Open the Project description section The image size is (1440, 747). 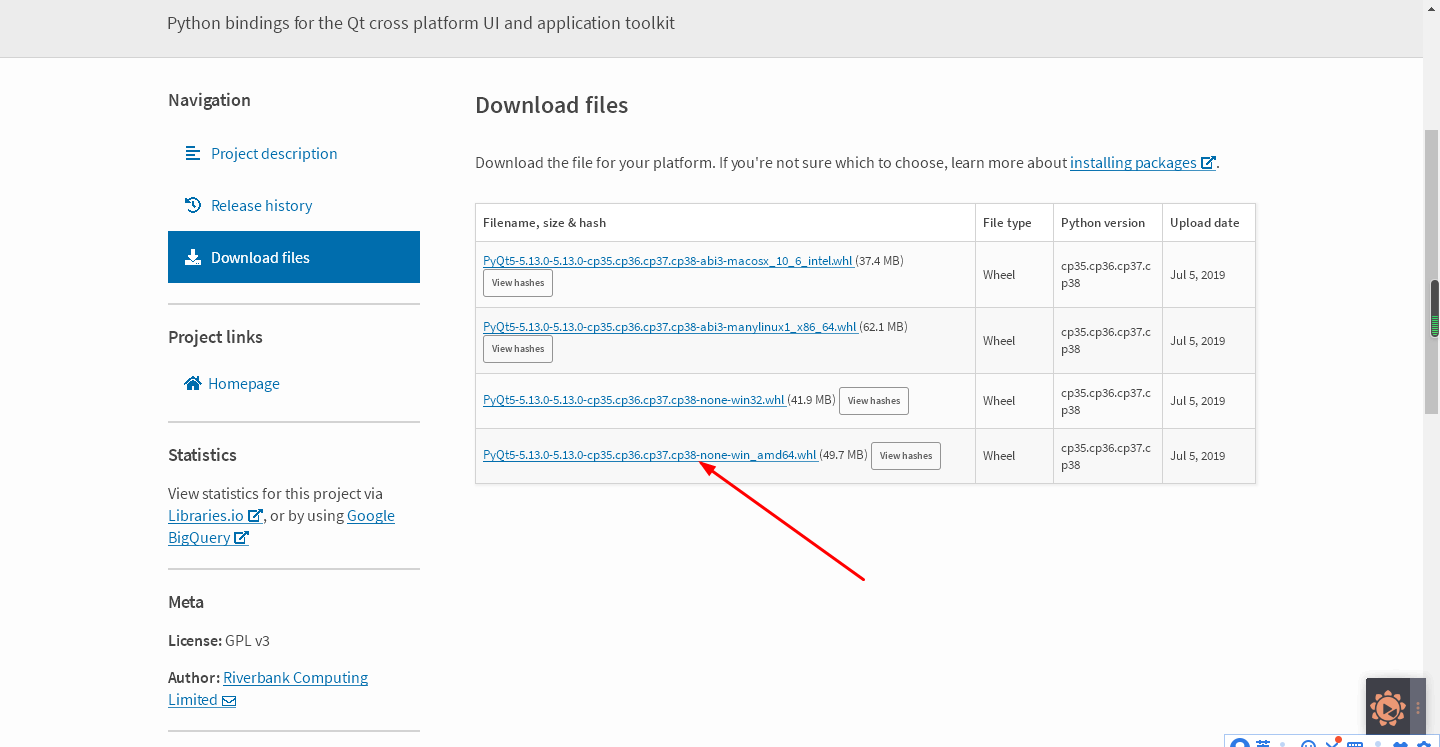[274, 153]
